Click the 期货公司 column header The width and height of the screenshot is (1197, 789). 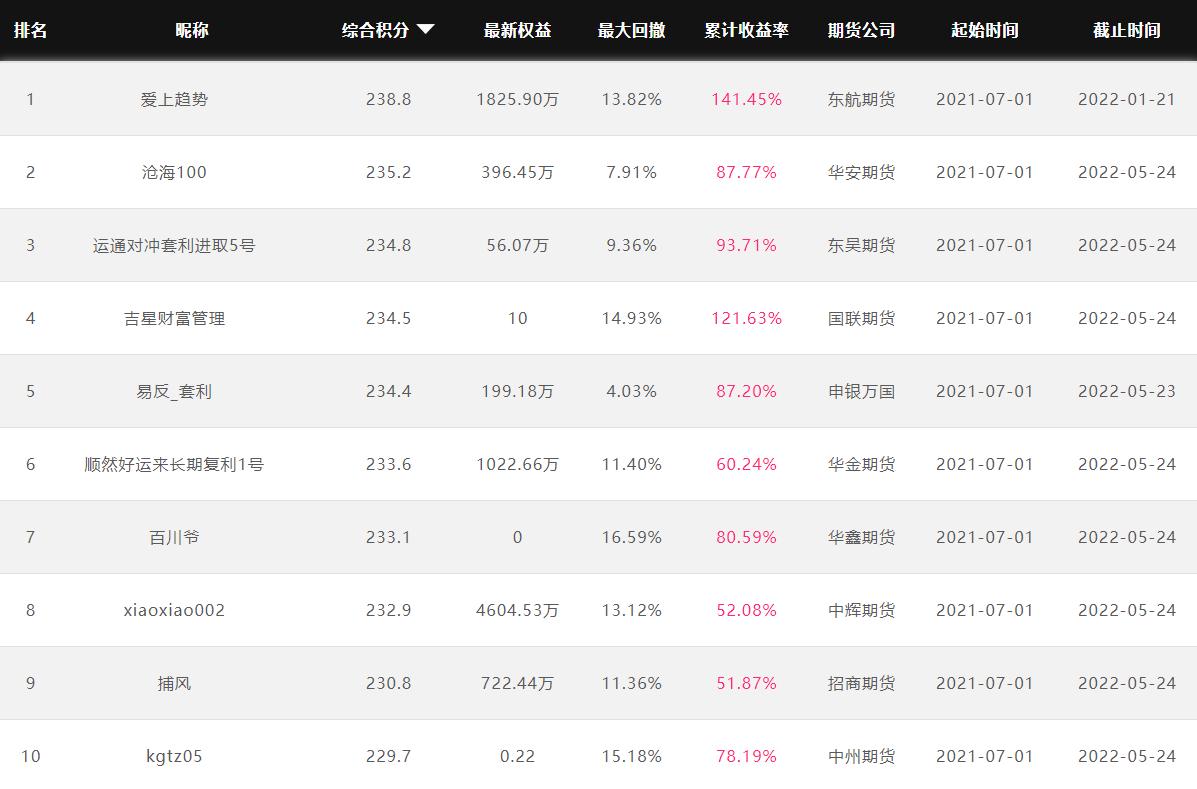861,31
